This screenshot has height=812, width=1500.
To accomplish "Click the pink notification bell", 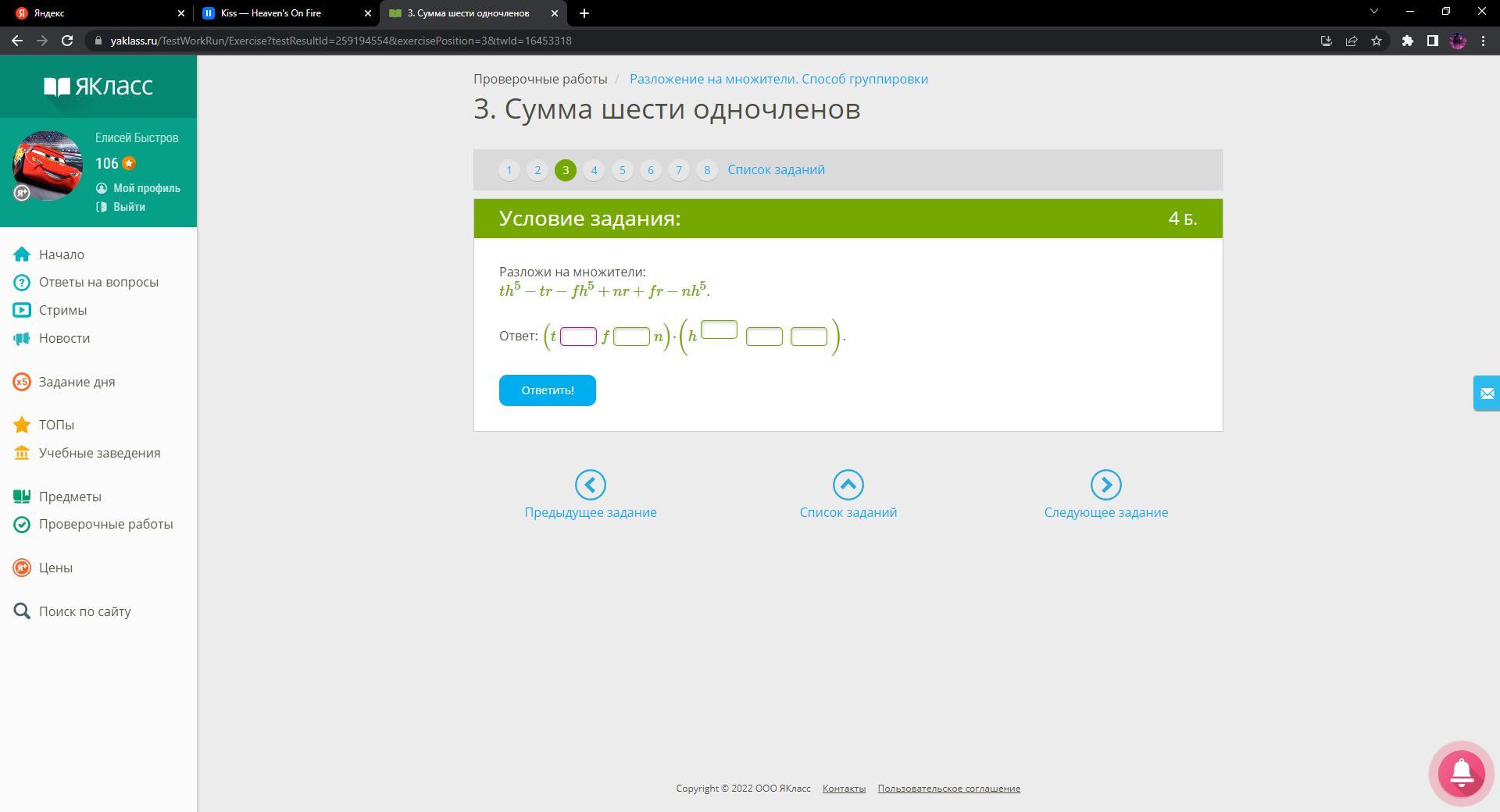I will (x=1461, y=773).
